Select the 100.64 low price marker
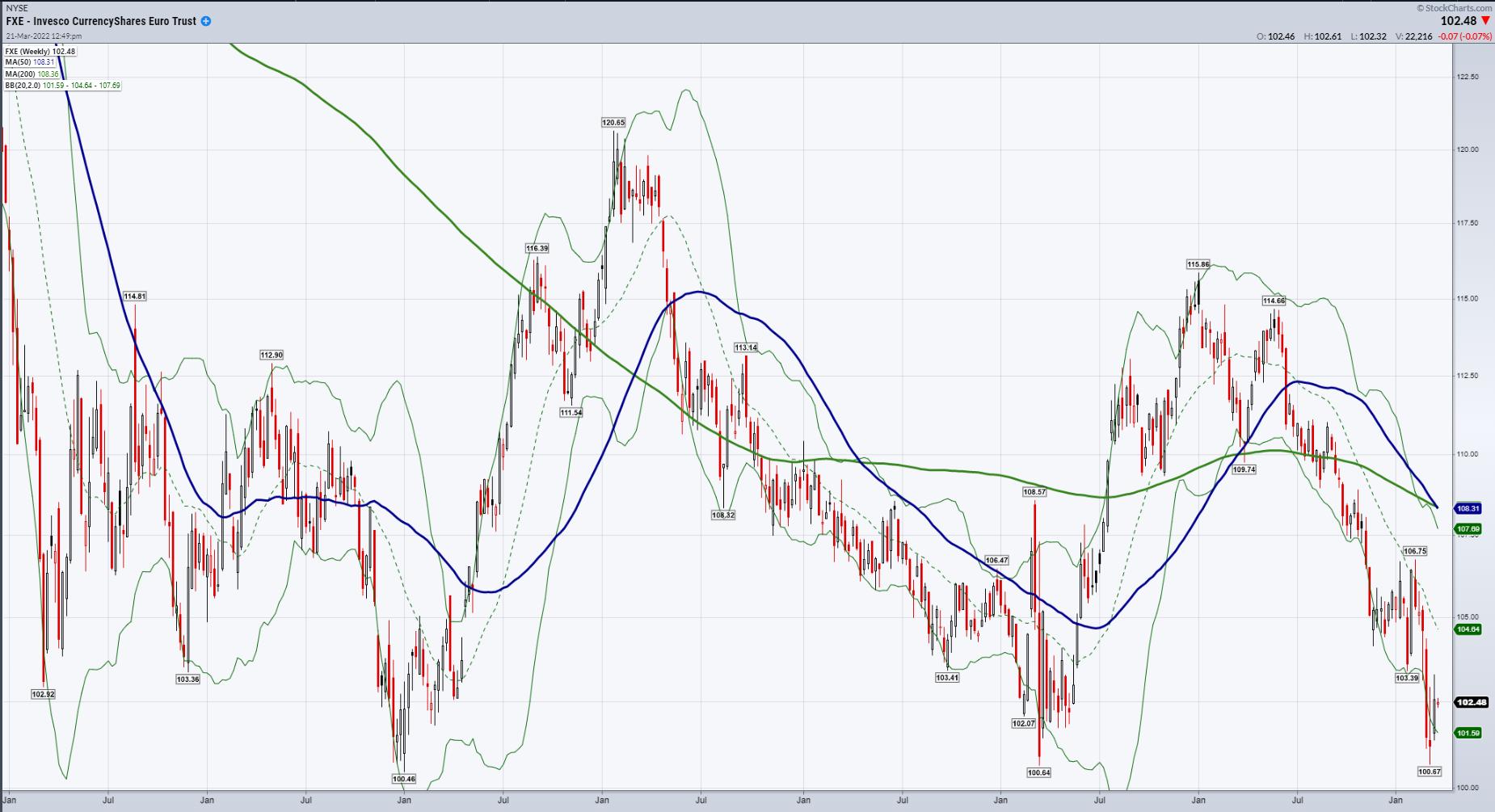The image size is (1495, 812). [1039, 772]
